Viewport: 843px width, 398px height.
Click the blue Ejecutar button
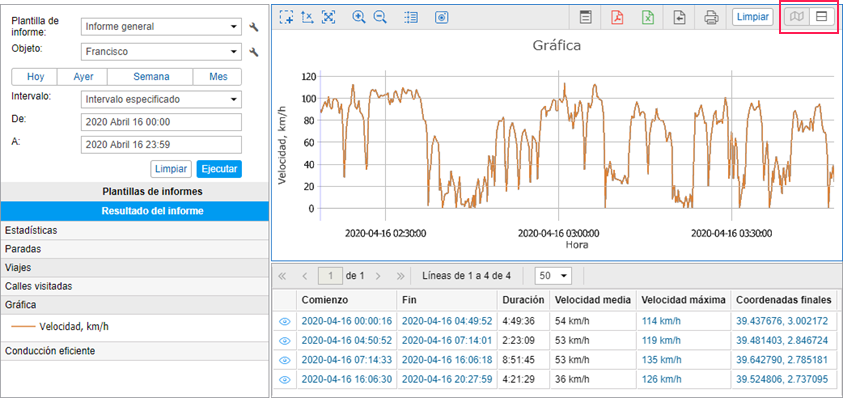click(x=219, y=169)
